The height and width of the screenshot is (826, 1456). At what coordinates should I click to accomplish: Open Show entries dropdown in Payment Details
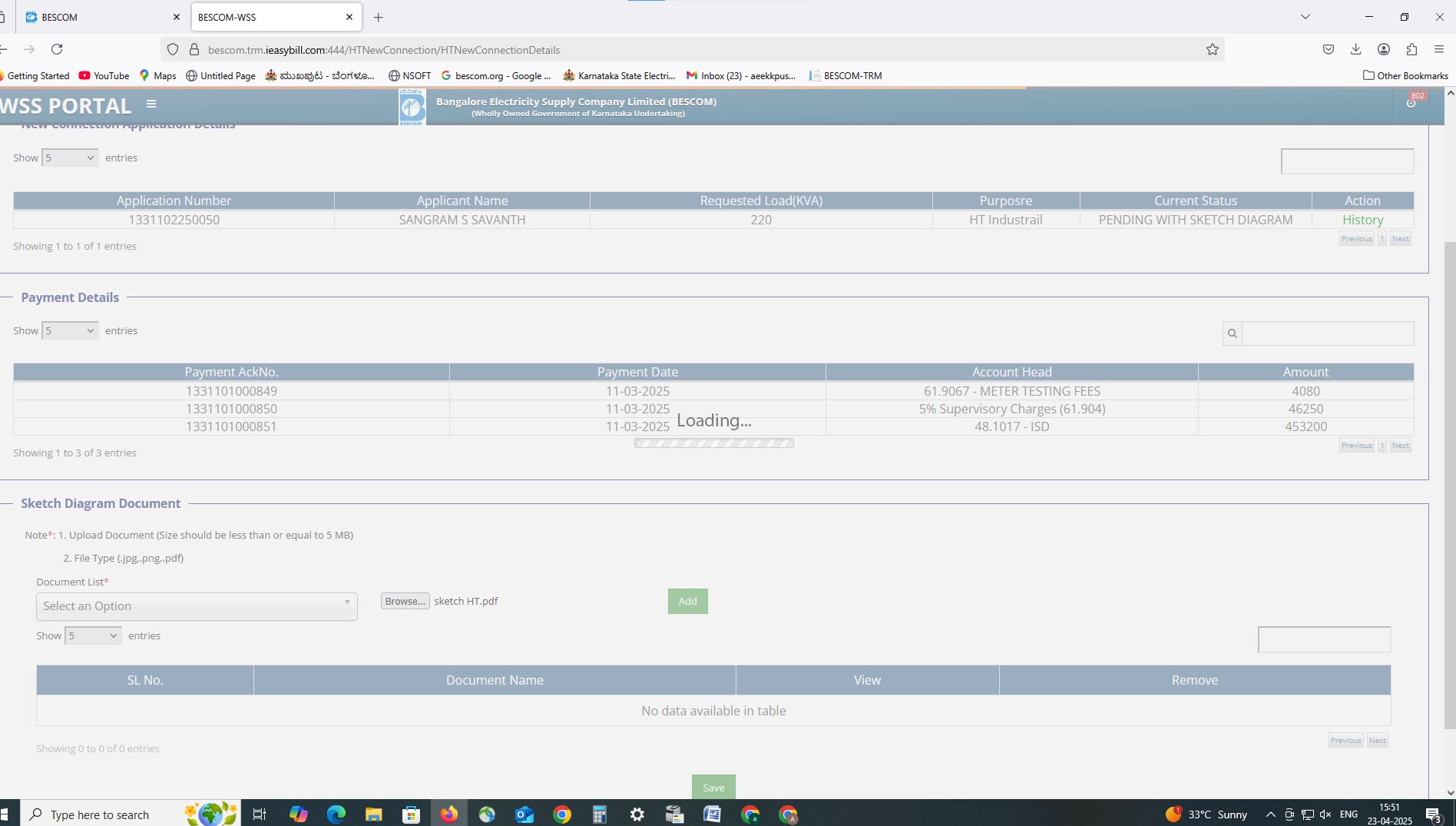tap(70, 330)
